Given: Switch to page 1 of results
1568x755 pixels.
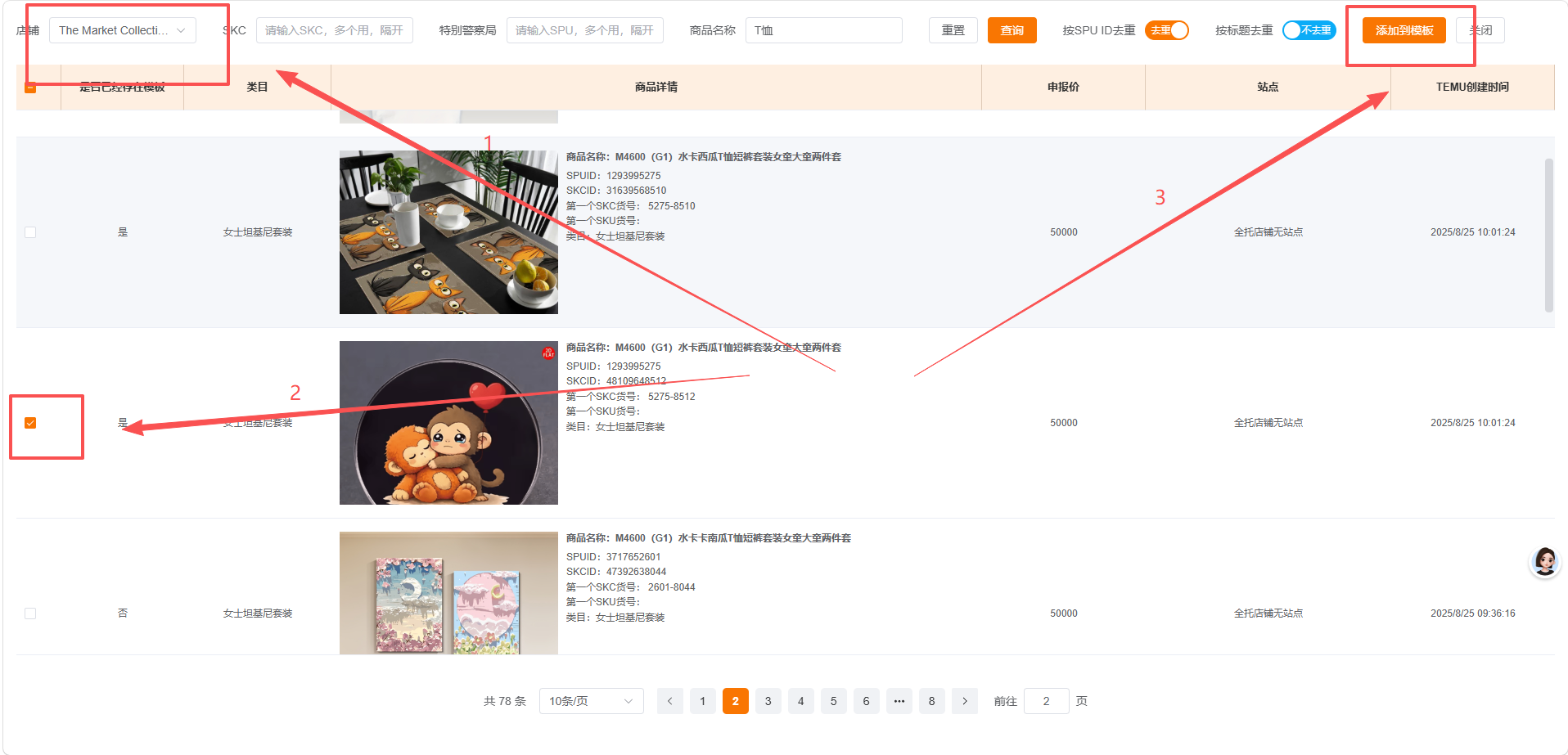Looking at the screenshot, I should tap(702, 701).
